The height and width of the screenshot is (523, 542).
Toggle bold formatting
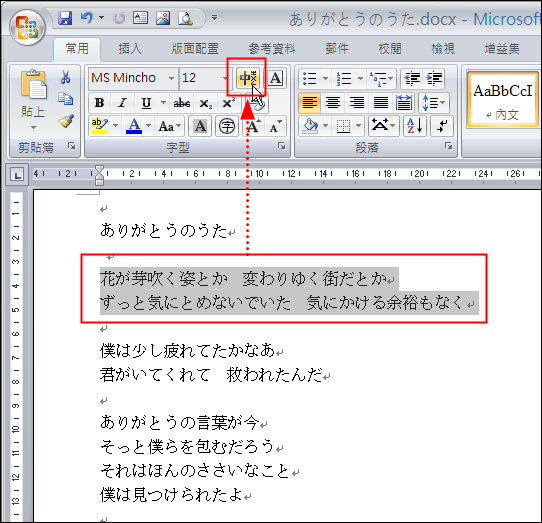[x=100, y=103]
